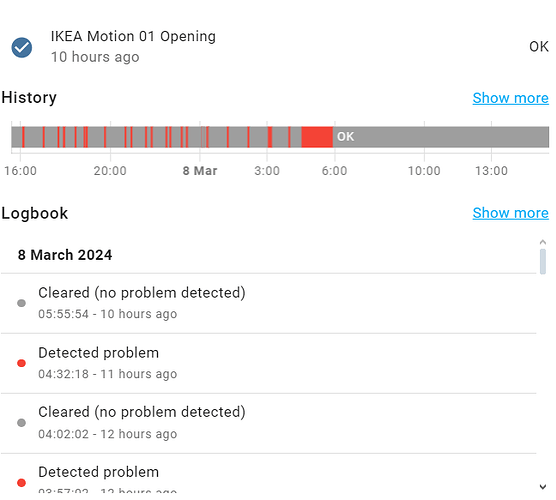The width and height of the screenshot is (556, 500).
Task: Click the red dot on the bottom logbook entry
Action: (x=21, y=483)
